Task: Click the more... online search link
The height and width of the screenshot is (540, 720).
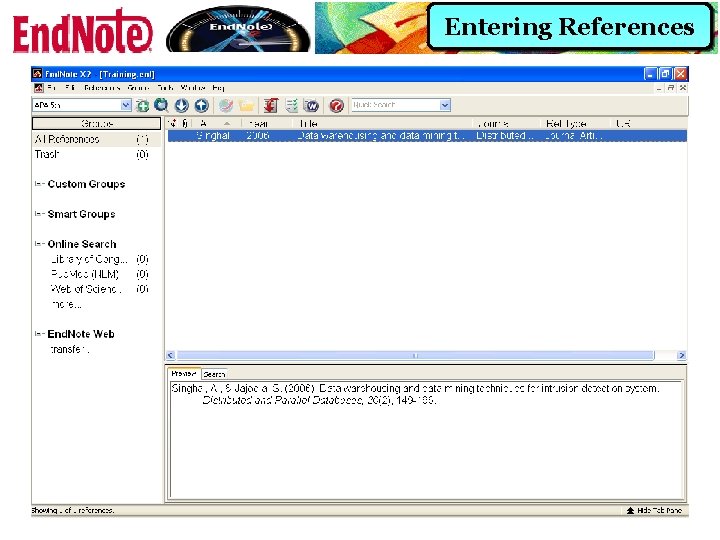Action: pos(67,304)
